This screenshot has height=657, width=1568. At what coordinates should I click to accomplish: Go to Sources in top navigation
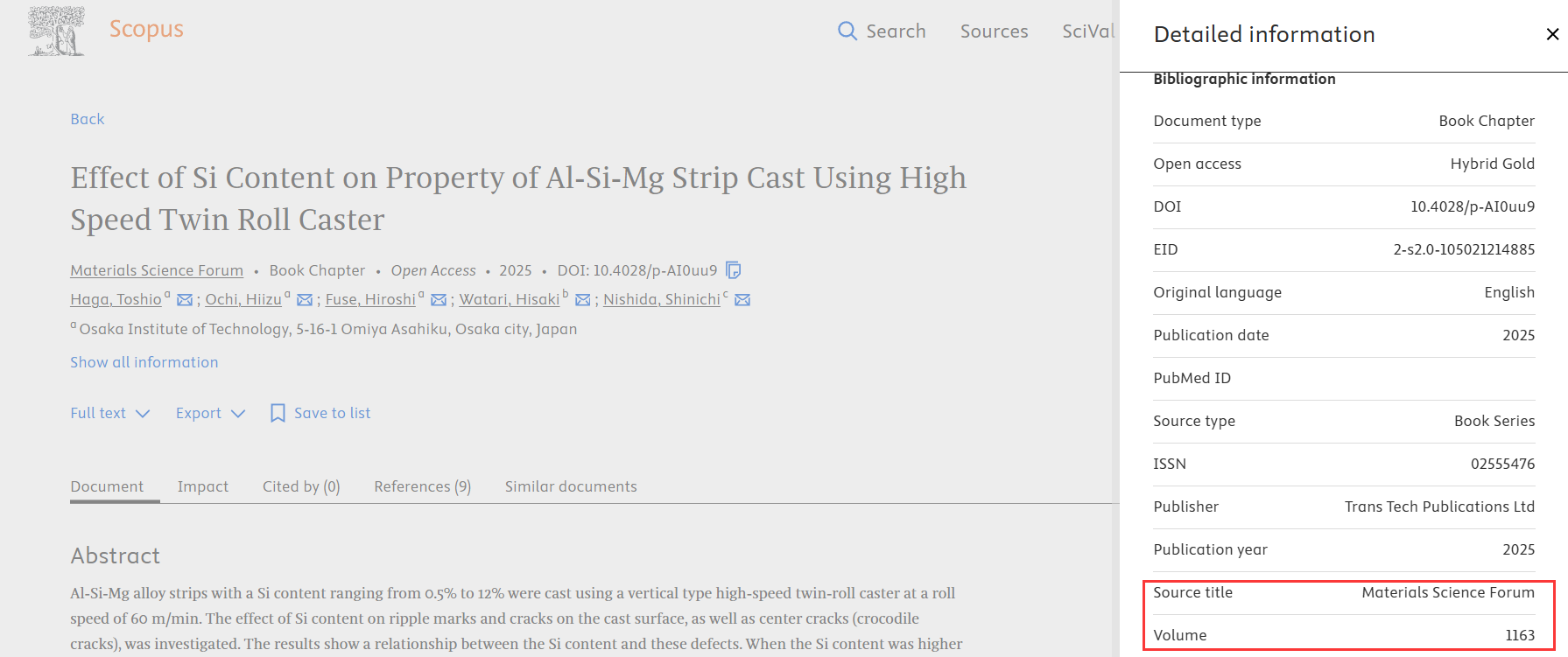click(x=994, y=31)
